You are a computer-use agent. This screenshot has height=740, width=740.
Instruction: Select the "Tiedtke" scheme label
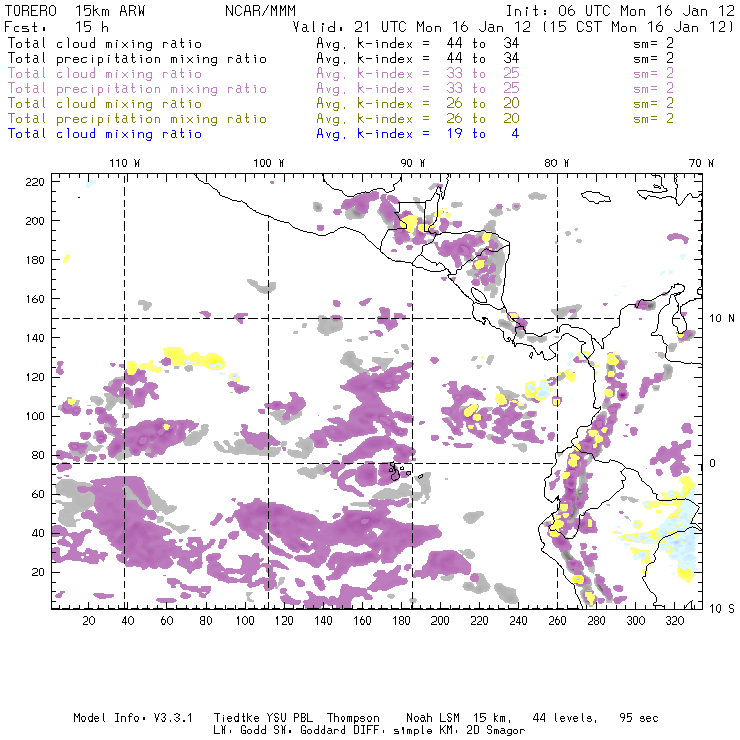236,718
